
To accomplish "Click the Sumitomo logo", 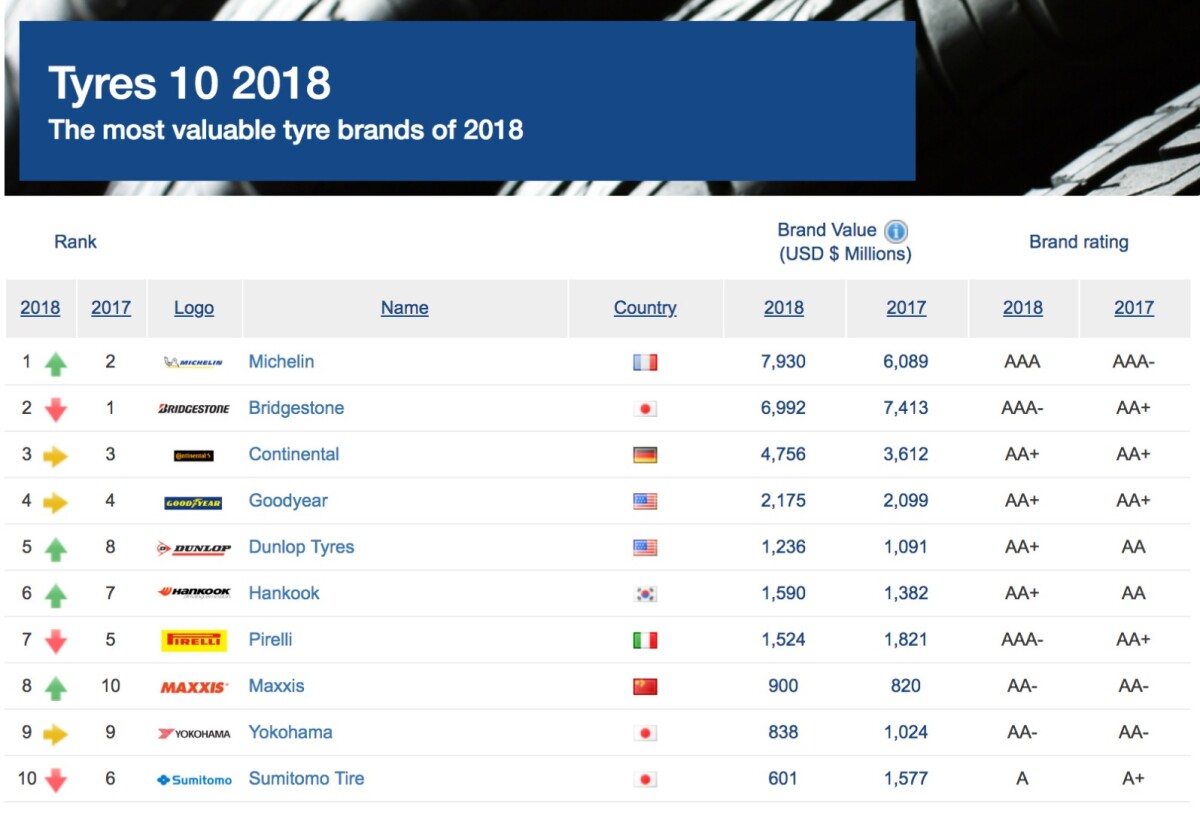I will coord(194,780).
